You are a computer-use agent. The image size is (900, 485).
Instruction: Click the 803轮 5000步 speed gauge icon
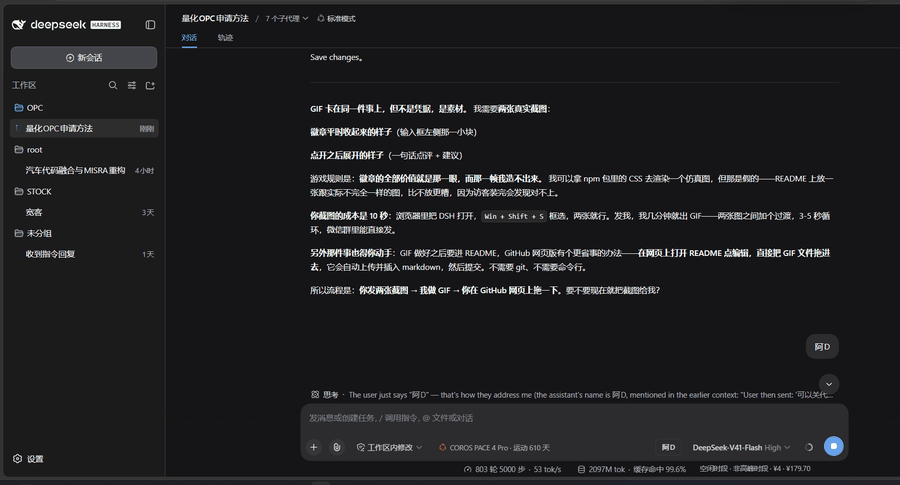[x=468, y=470]
